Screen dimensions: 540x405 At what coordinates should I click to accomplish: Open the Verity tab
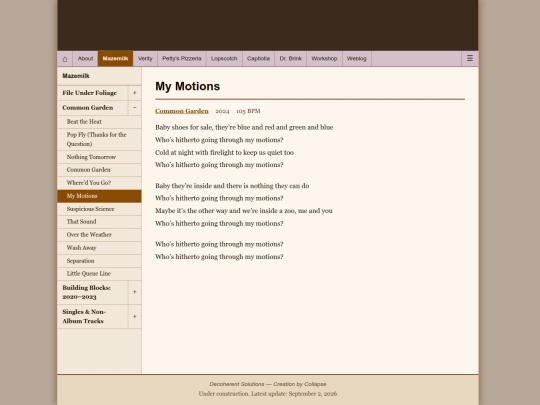[x=145, y=59]
